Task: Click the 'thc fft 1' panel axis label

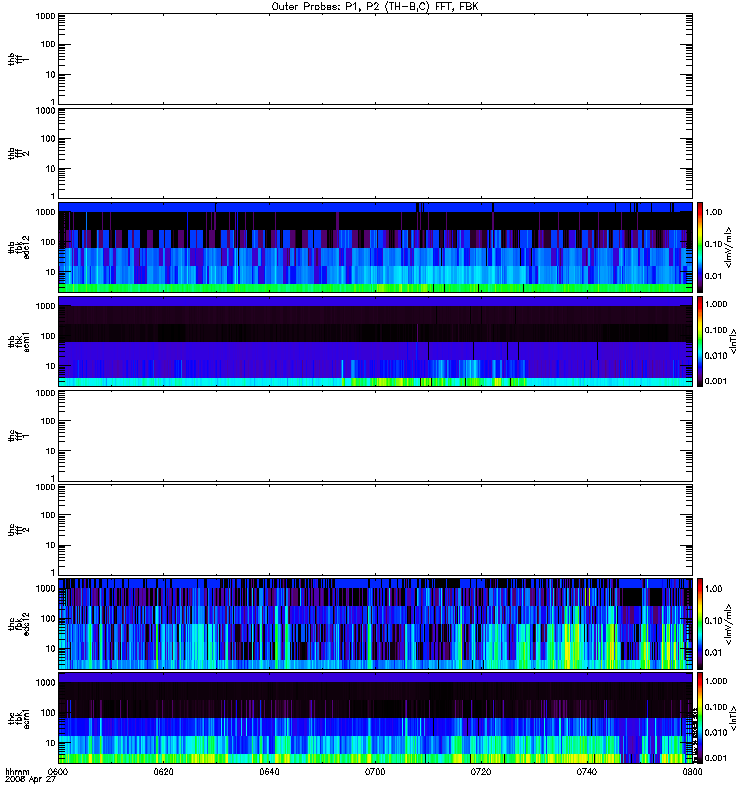Action: [x=18, y=436]
